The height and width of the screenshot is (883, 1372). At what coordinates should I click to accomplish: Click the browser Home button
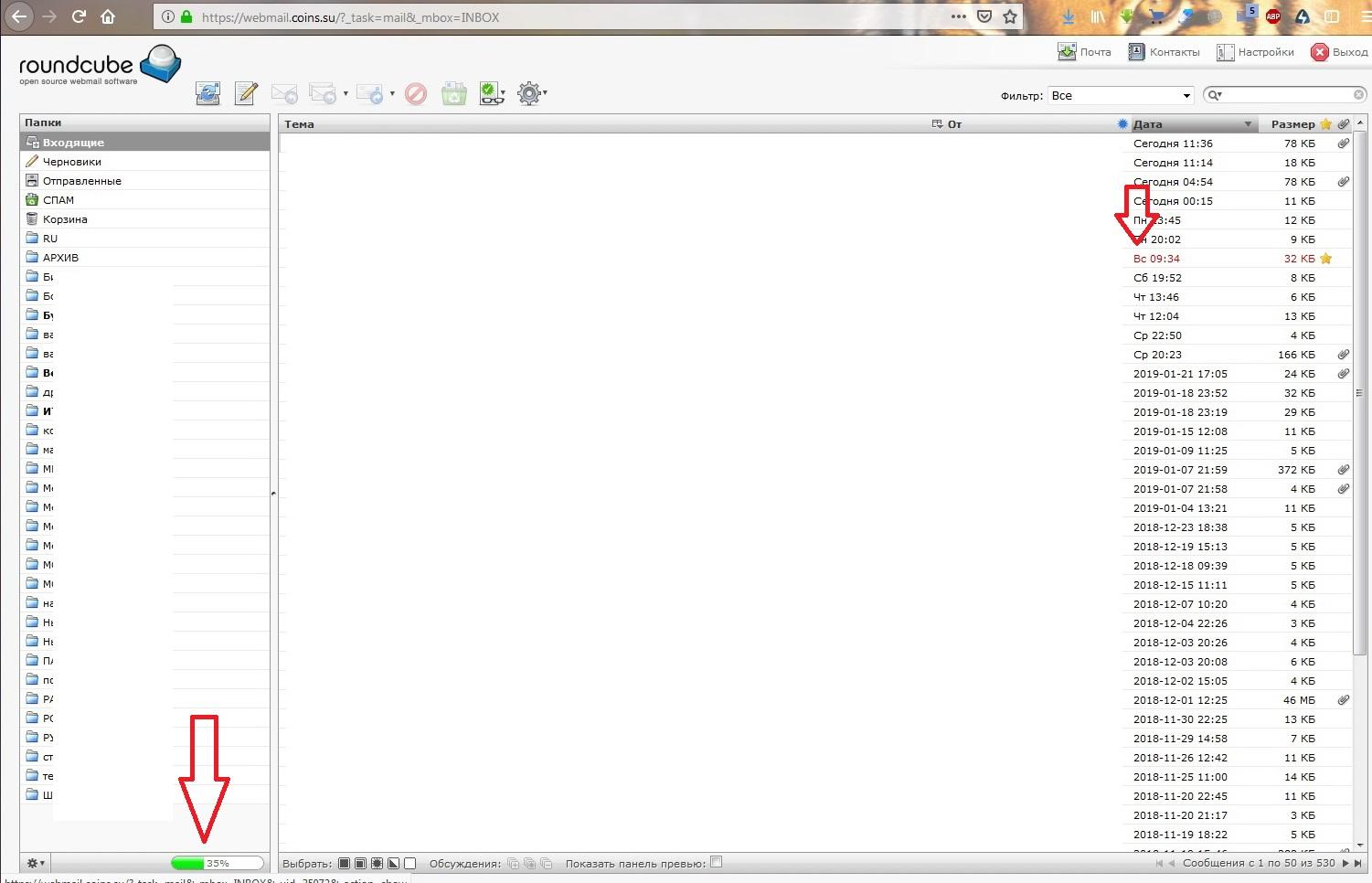(x=108, y=16)
